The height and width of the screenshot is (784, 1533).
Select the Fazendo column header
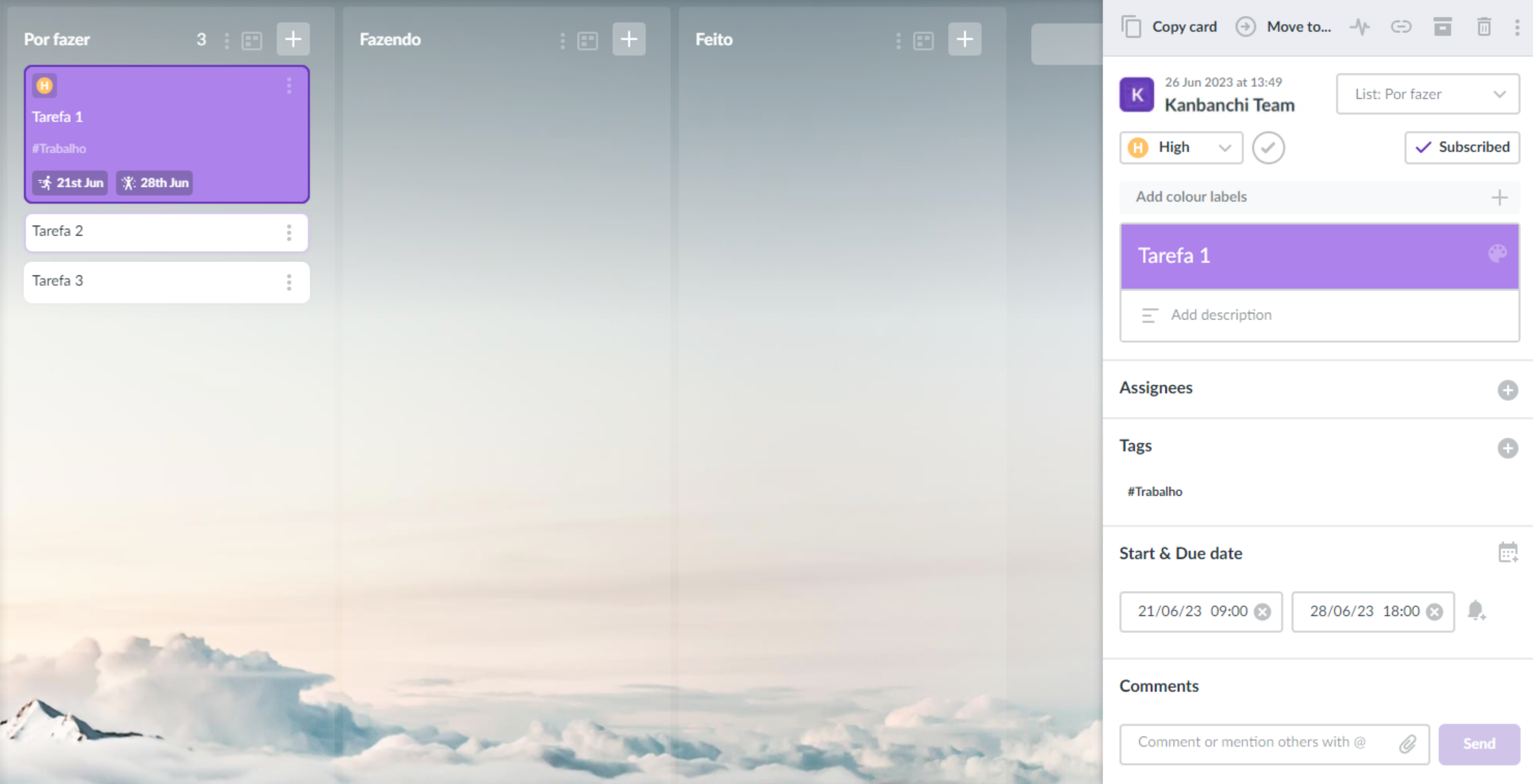pyautogui.click(x=391, y=38)
